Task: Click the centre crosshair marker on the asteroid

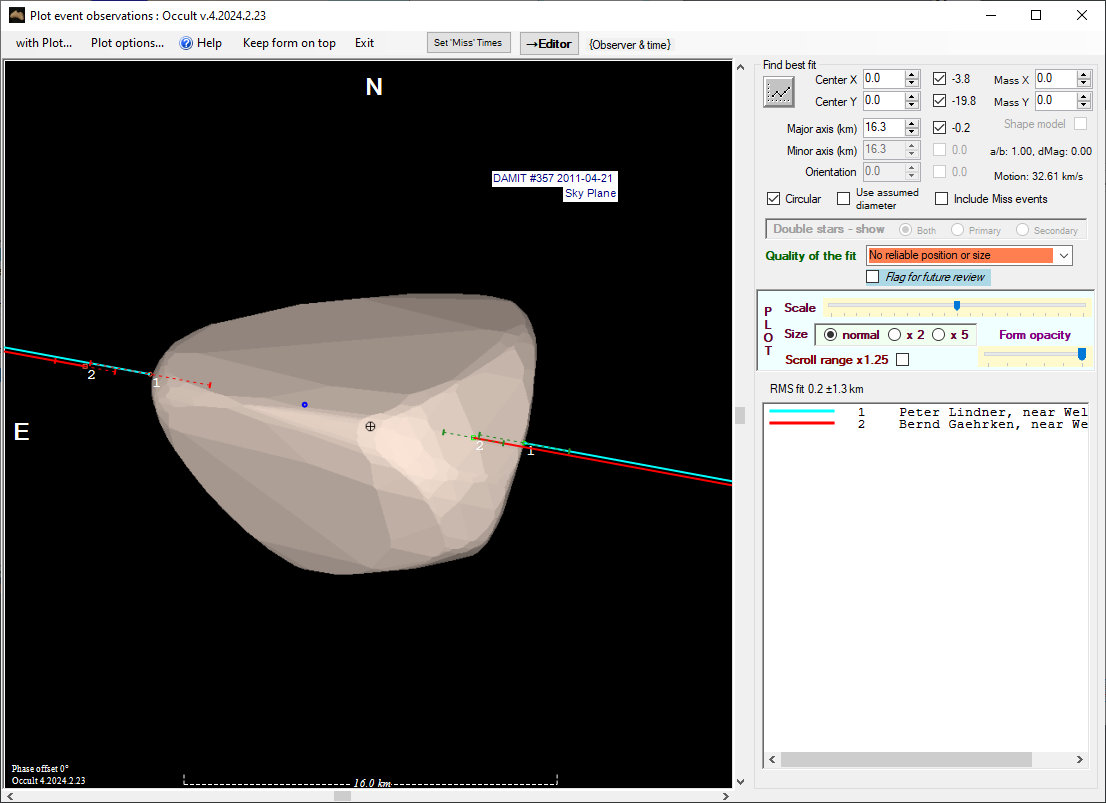Action: [370, 426]
